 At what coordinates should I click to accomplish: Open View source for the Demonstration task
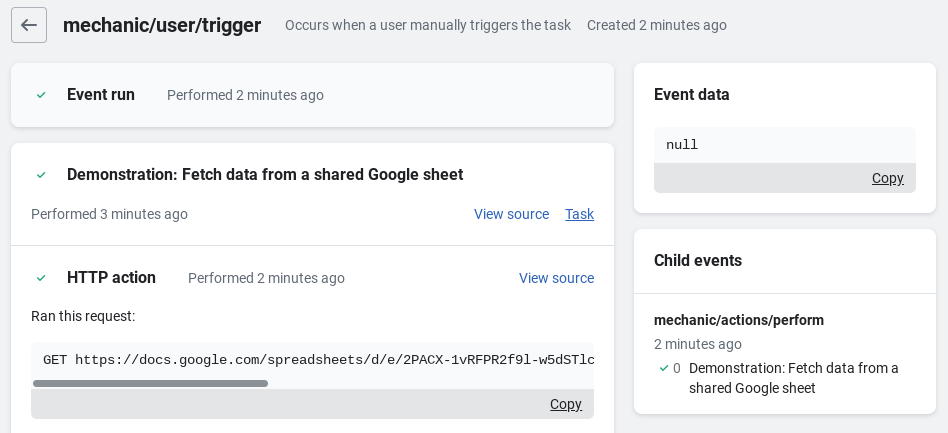click(x=511, y=214)
